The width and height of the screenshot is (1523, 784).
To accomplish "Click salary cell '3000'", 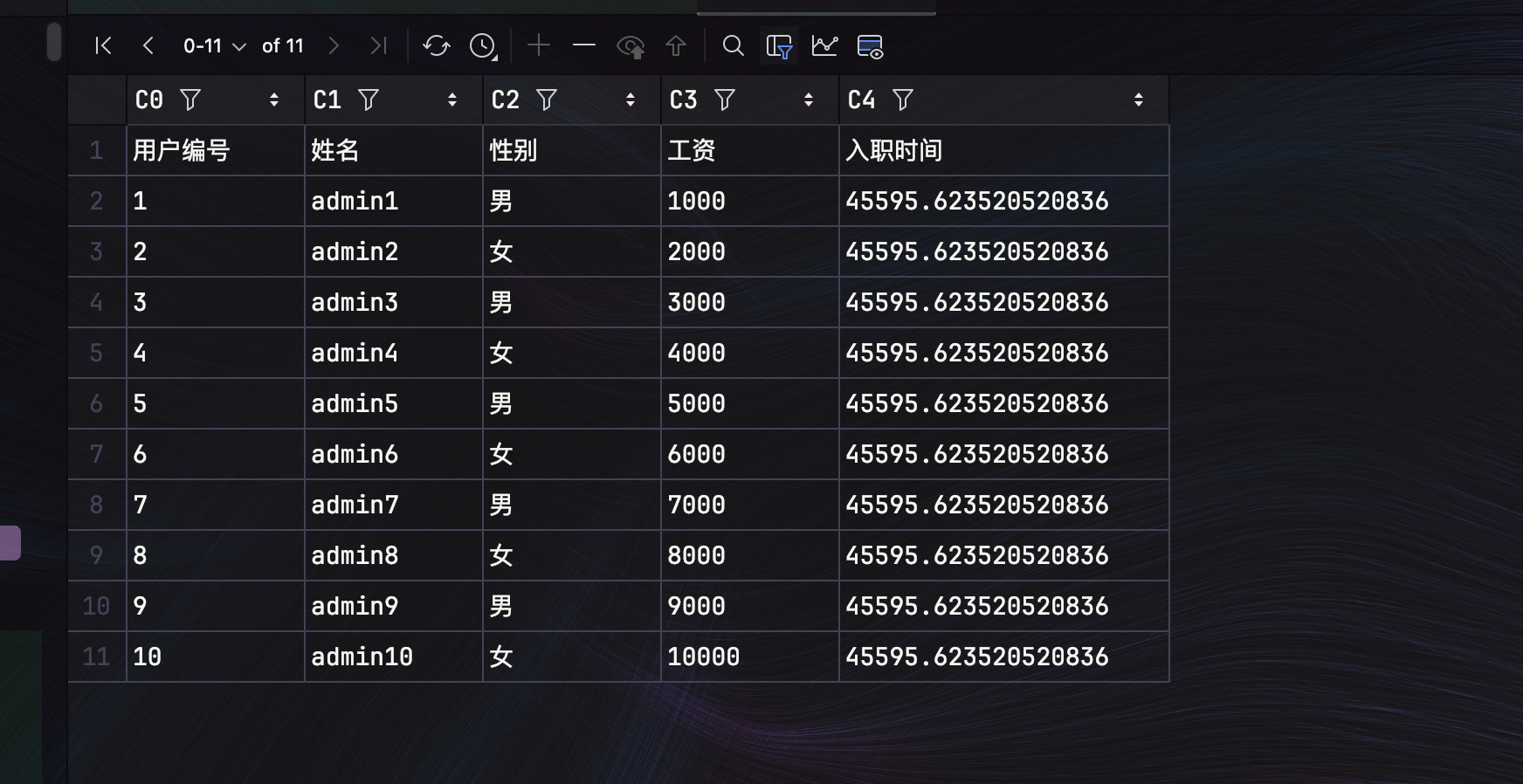I will pos(750,302).
